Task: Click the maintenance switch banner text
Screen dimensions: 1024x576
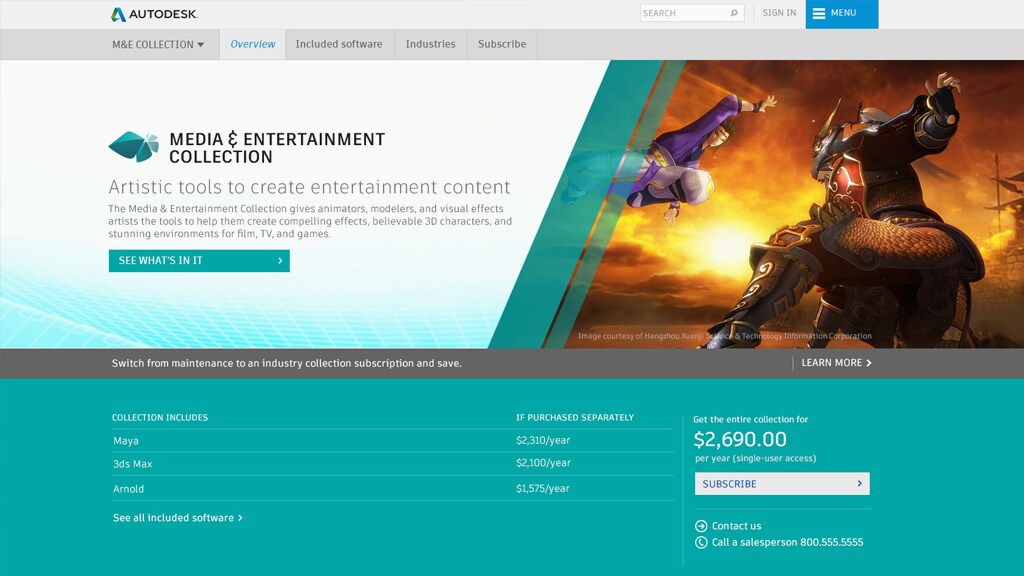Action: [x=287, y=363]
